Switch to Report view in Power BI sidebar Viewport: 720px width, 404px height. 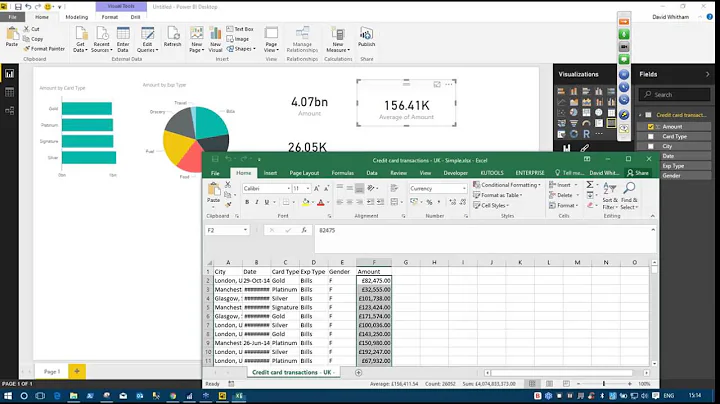pyautogui.click(x=9, y=73)
